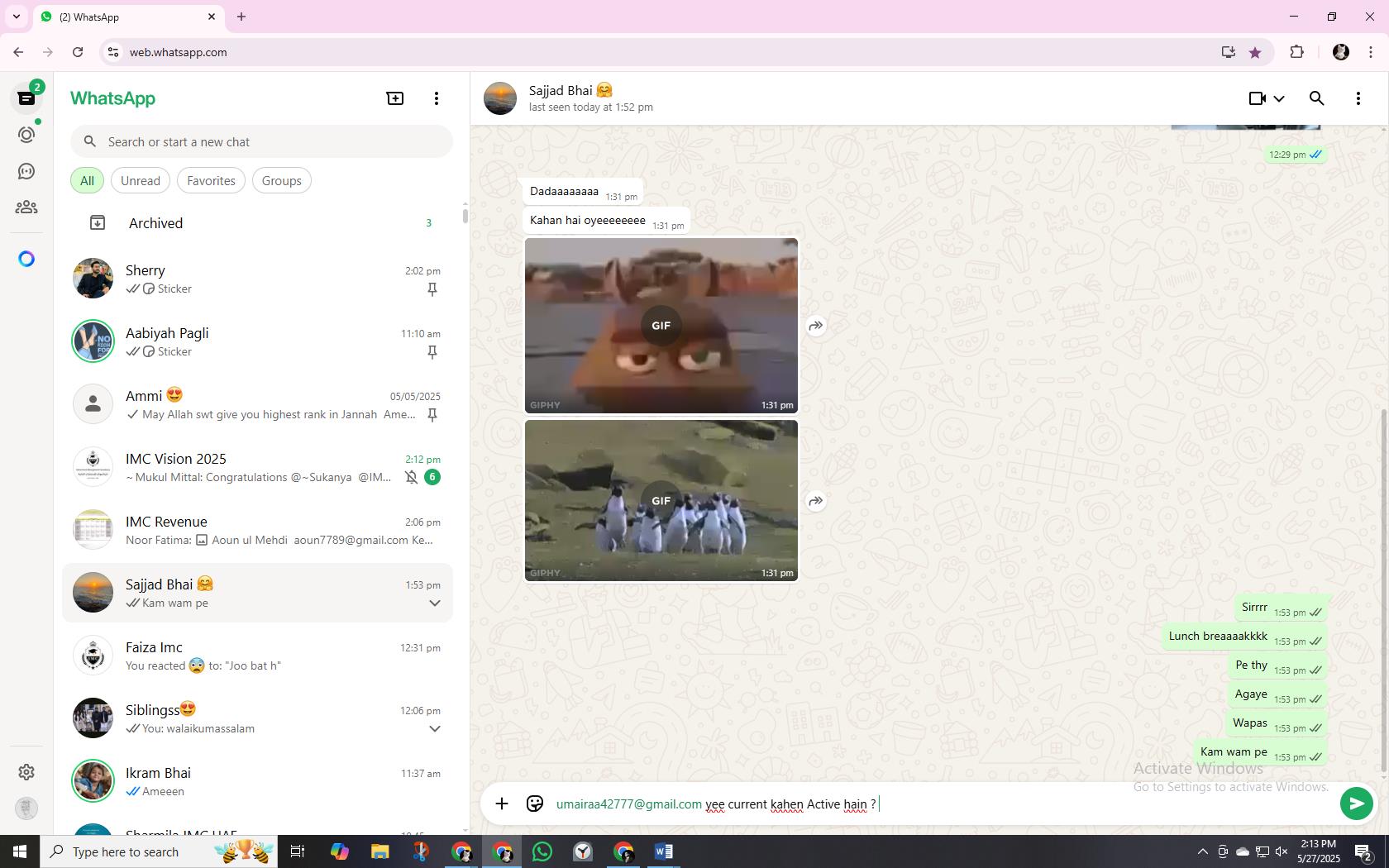Open a new browser tab

pos(241,17)
